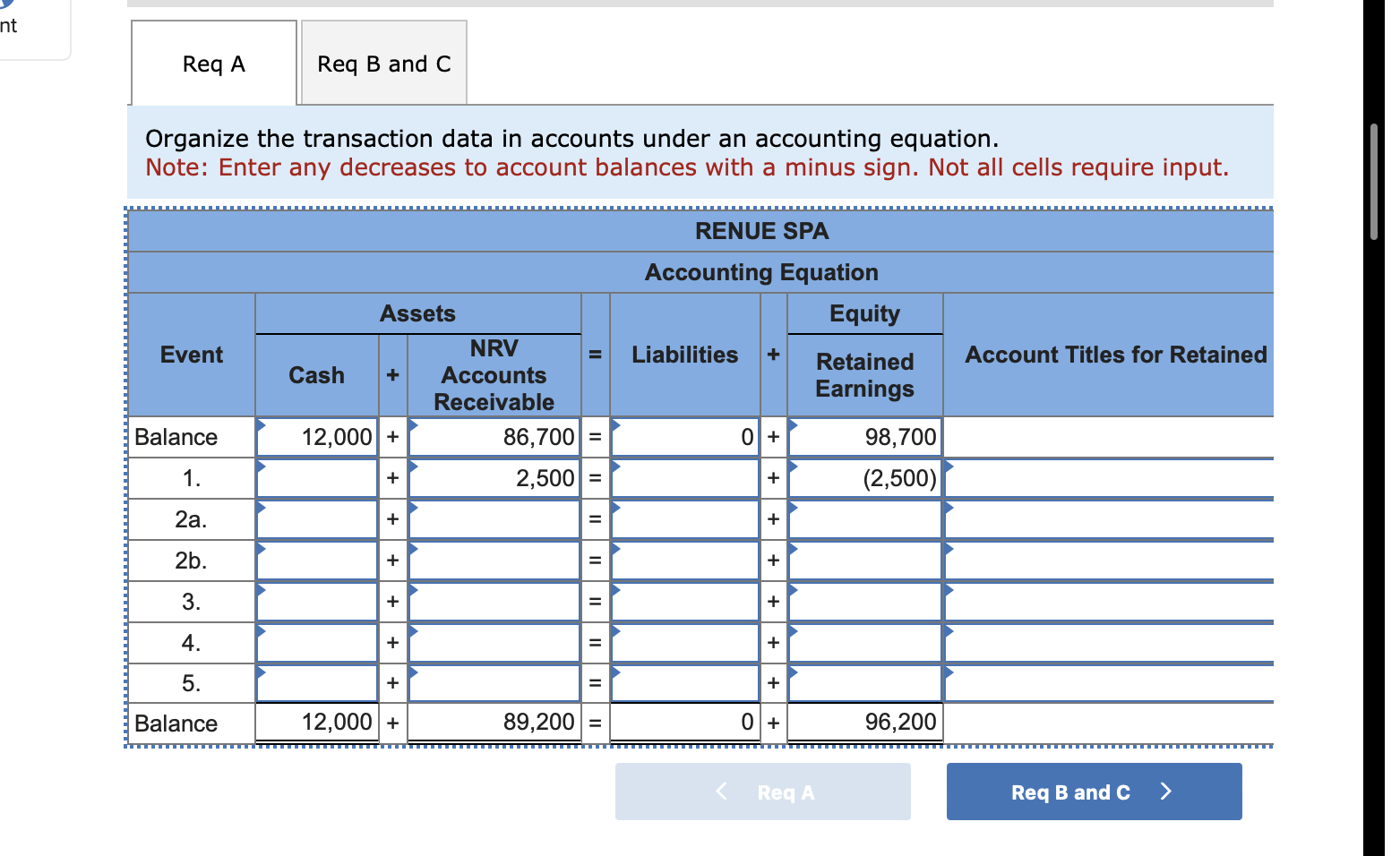Switch to the Req A tab

tap(214, 64)
